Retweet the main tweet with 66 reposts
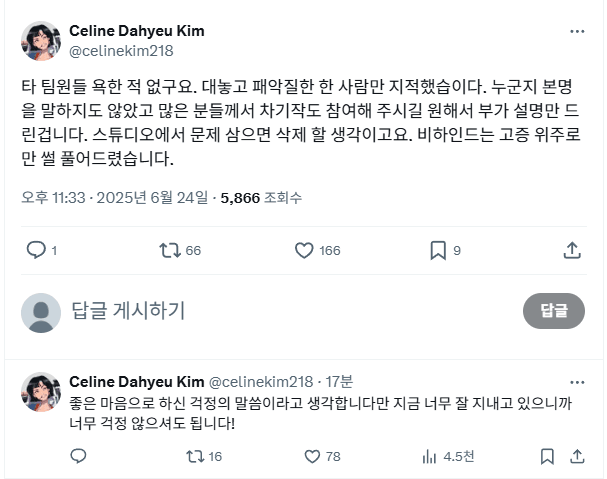 pyautogui.click(x=169, y=250)
